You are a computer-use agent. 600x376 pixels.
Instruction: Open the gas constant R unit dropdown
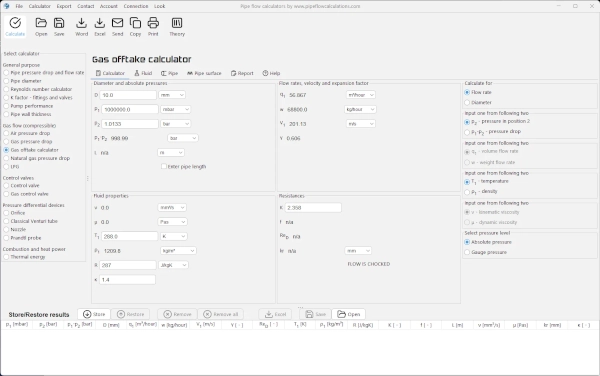(x=174, y=265)
